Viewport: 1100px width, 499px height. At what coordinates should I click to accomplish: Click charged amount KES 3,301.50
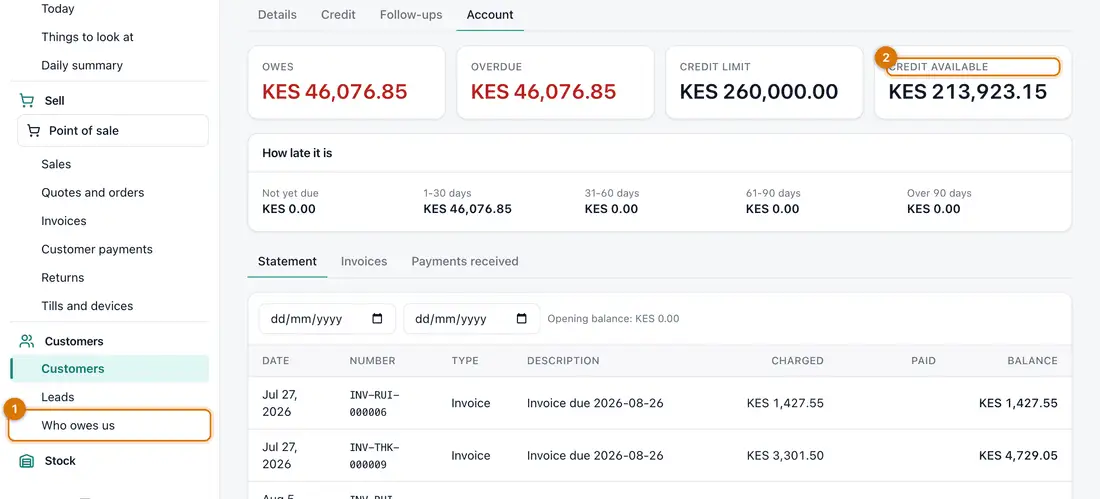point(785,455)
